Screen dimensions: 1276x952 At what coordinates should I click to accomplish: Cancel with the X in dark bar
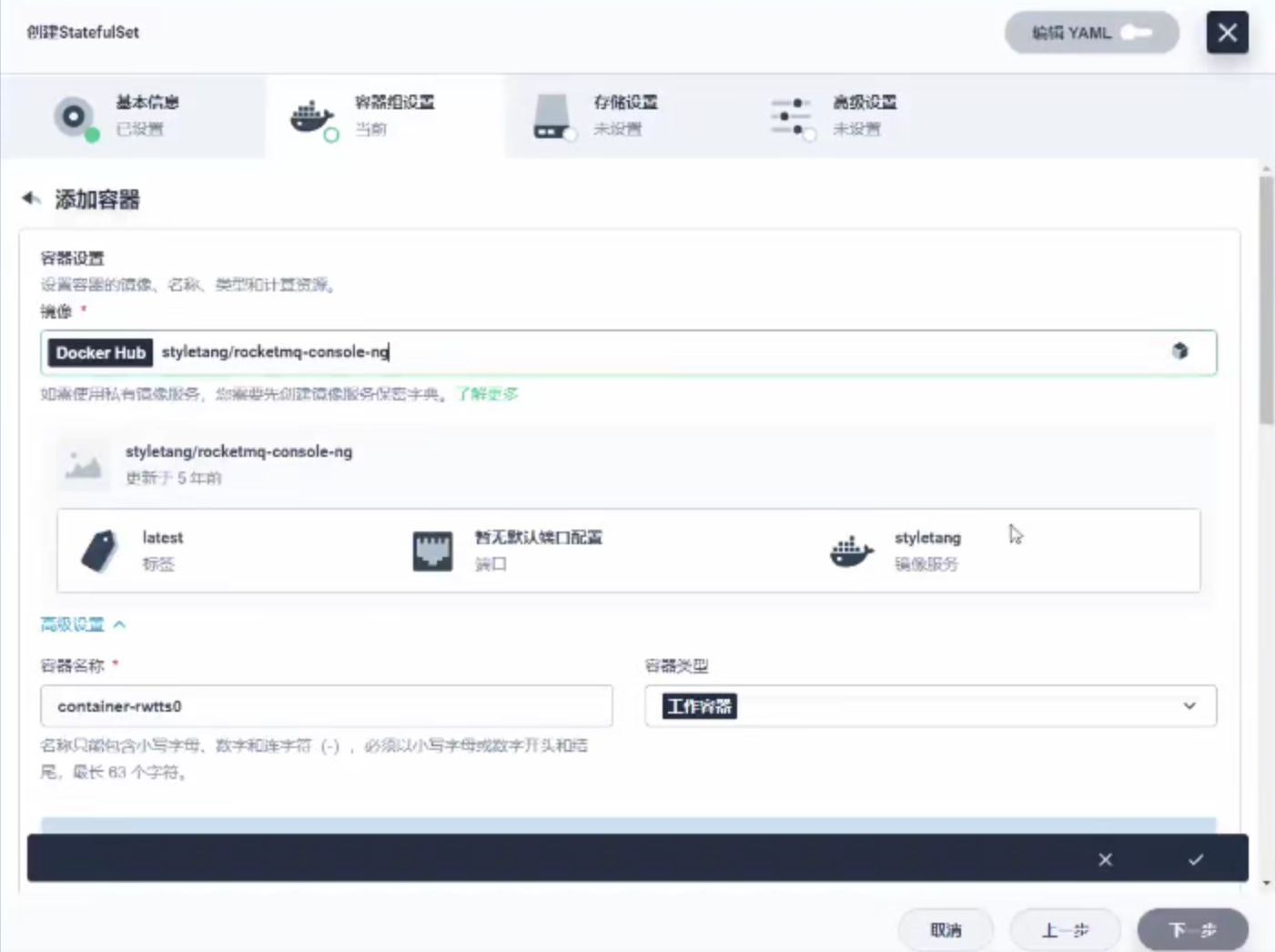pos(1105,859)
